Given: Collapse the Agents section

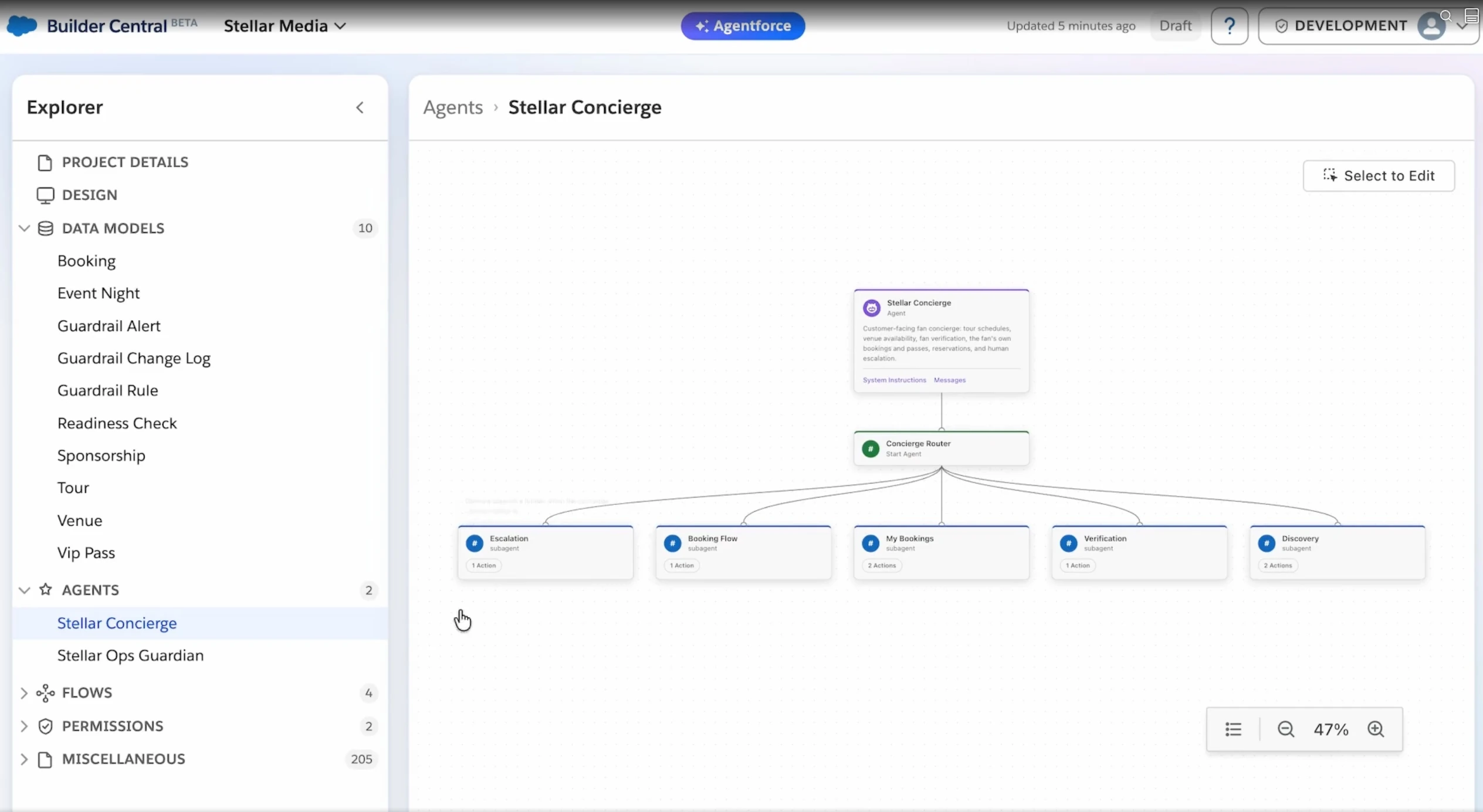Looking at the screenshot, I should (x=24, y=590).
